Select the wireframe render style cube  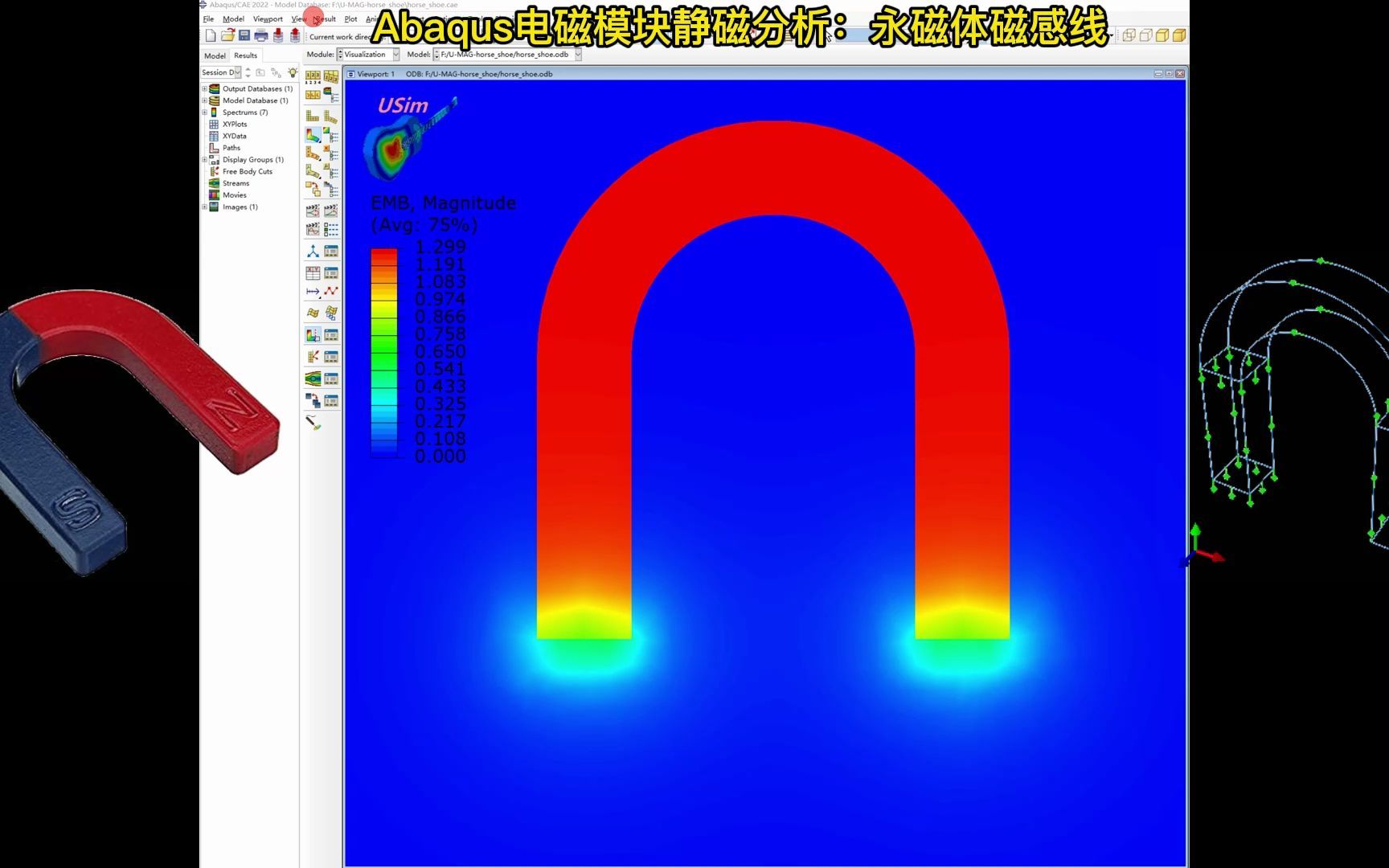1129,35
